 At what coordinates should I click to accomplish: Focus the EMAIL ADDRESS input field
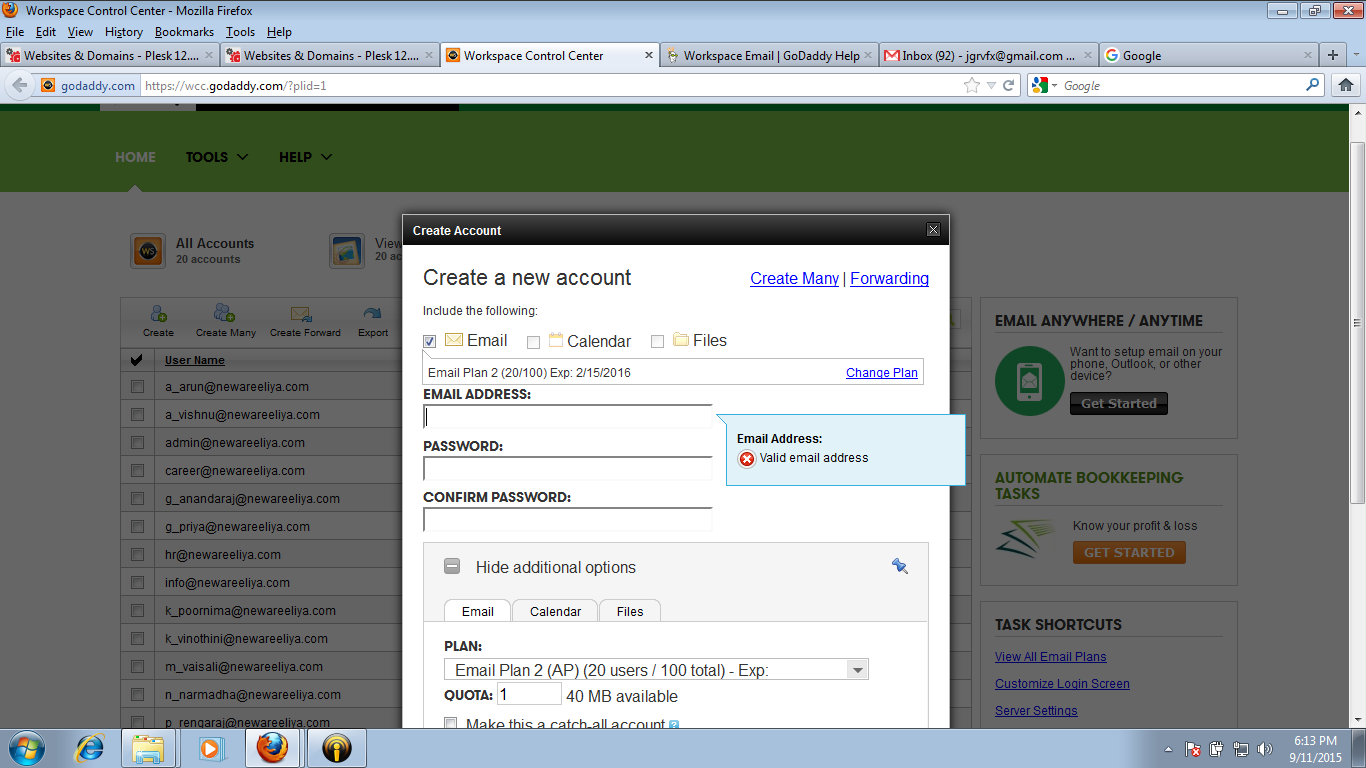point(568,416)
